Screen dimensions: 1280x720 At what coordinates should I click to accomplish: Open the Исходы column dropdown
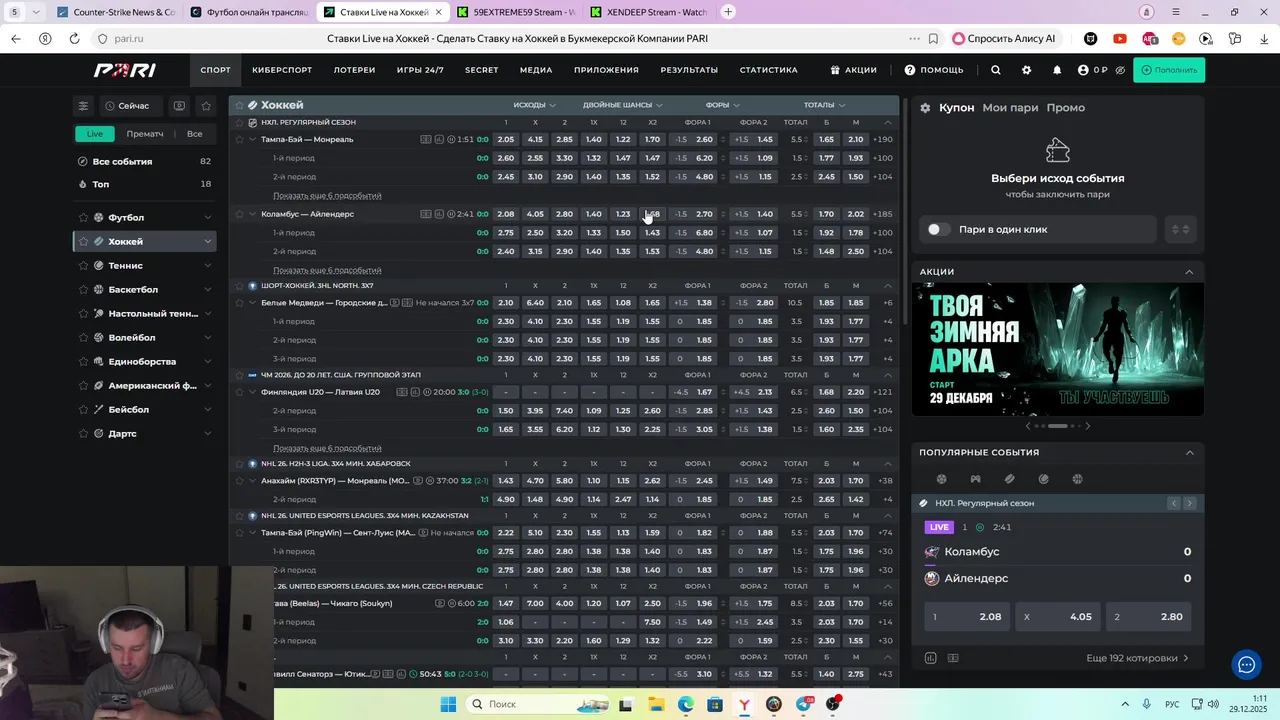[533, 105]
